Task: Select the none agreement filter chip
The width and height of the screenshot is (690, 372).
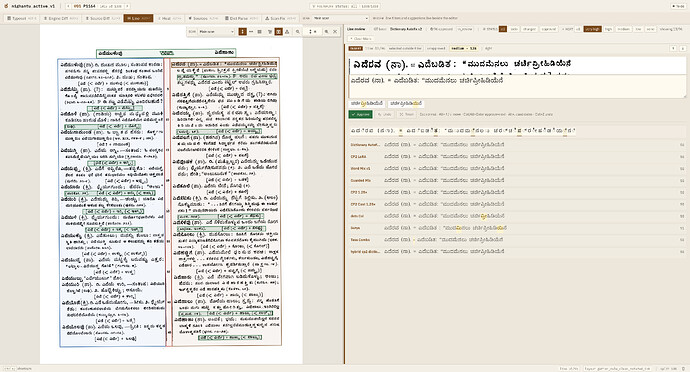Action: pyautogui.click(x=650, y=29)
